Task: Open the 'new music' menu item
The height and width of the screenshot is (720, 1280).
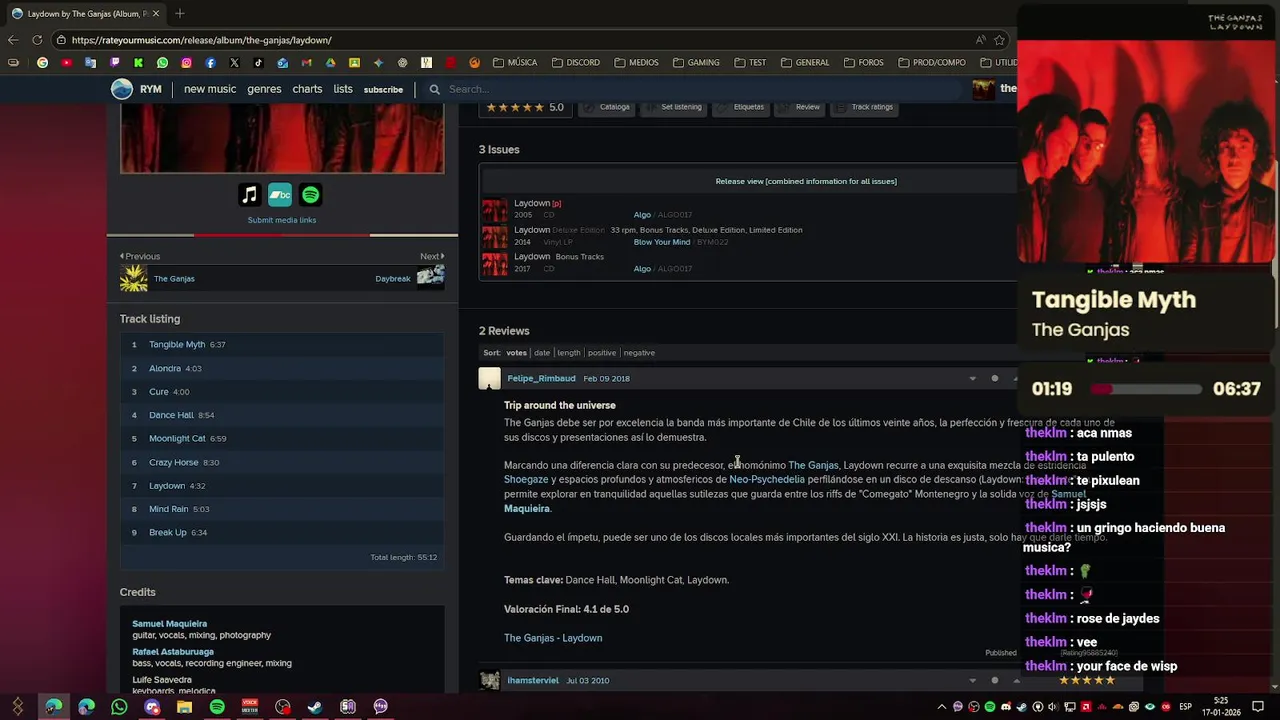Action: click(x=210, y=89)
